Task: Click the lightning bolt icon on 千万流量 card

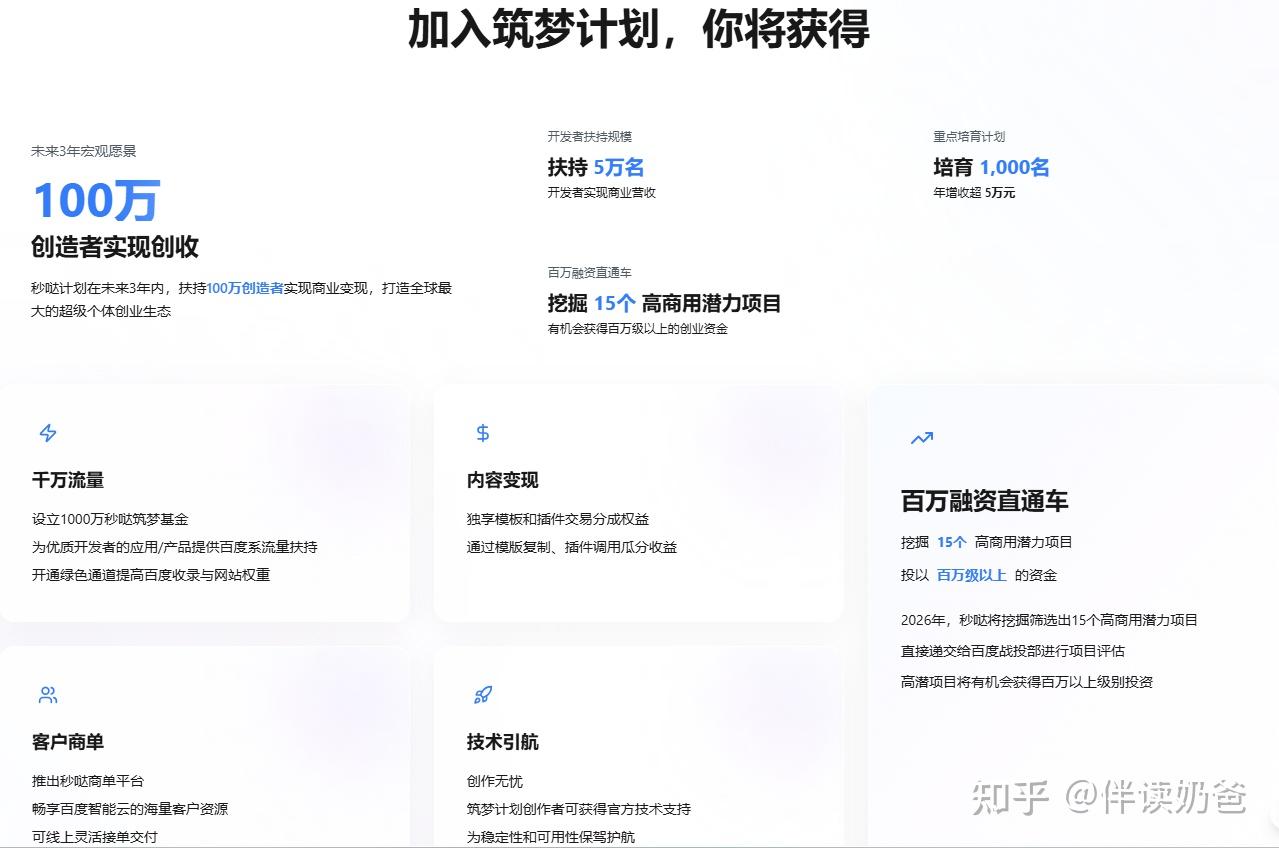Action: coord(47,432)
